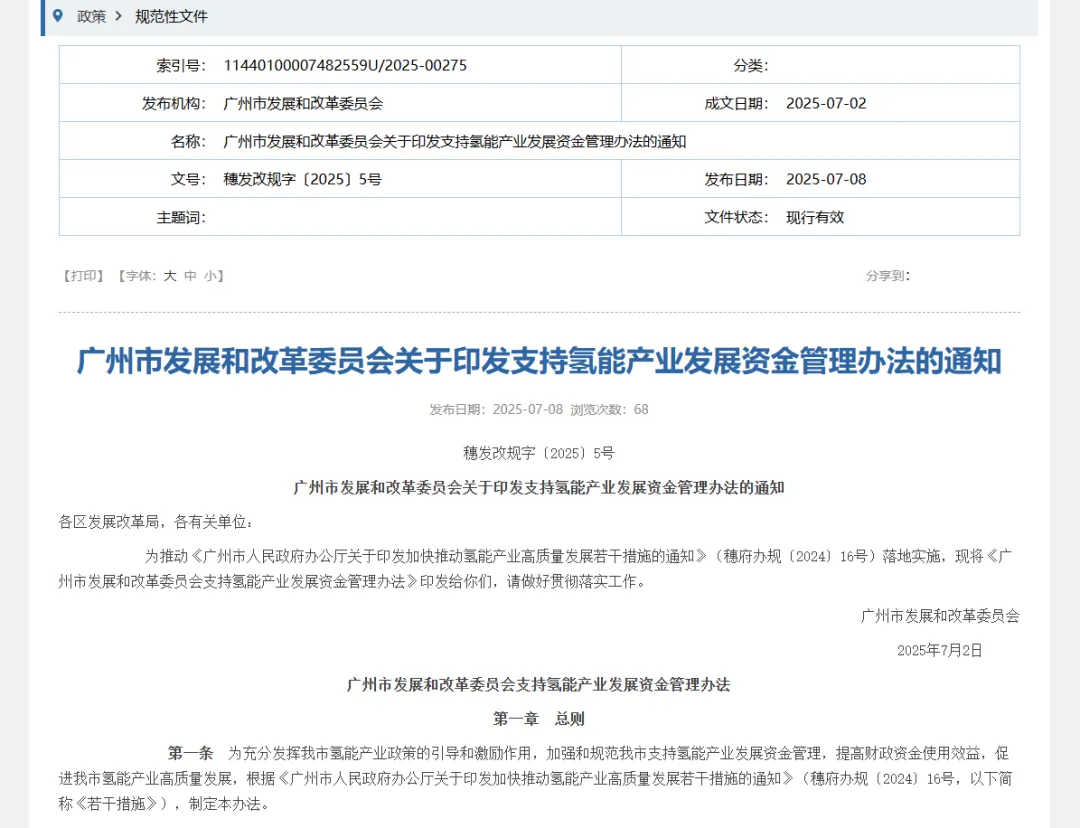The width and height of the screenshot is (1080, 828).
Task: Click the notice title heading link
Action: [540, 361]
